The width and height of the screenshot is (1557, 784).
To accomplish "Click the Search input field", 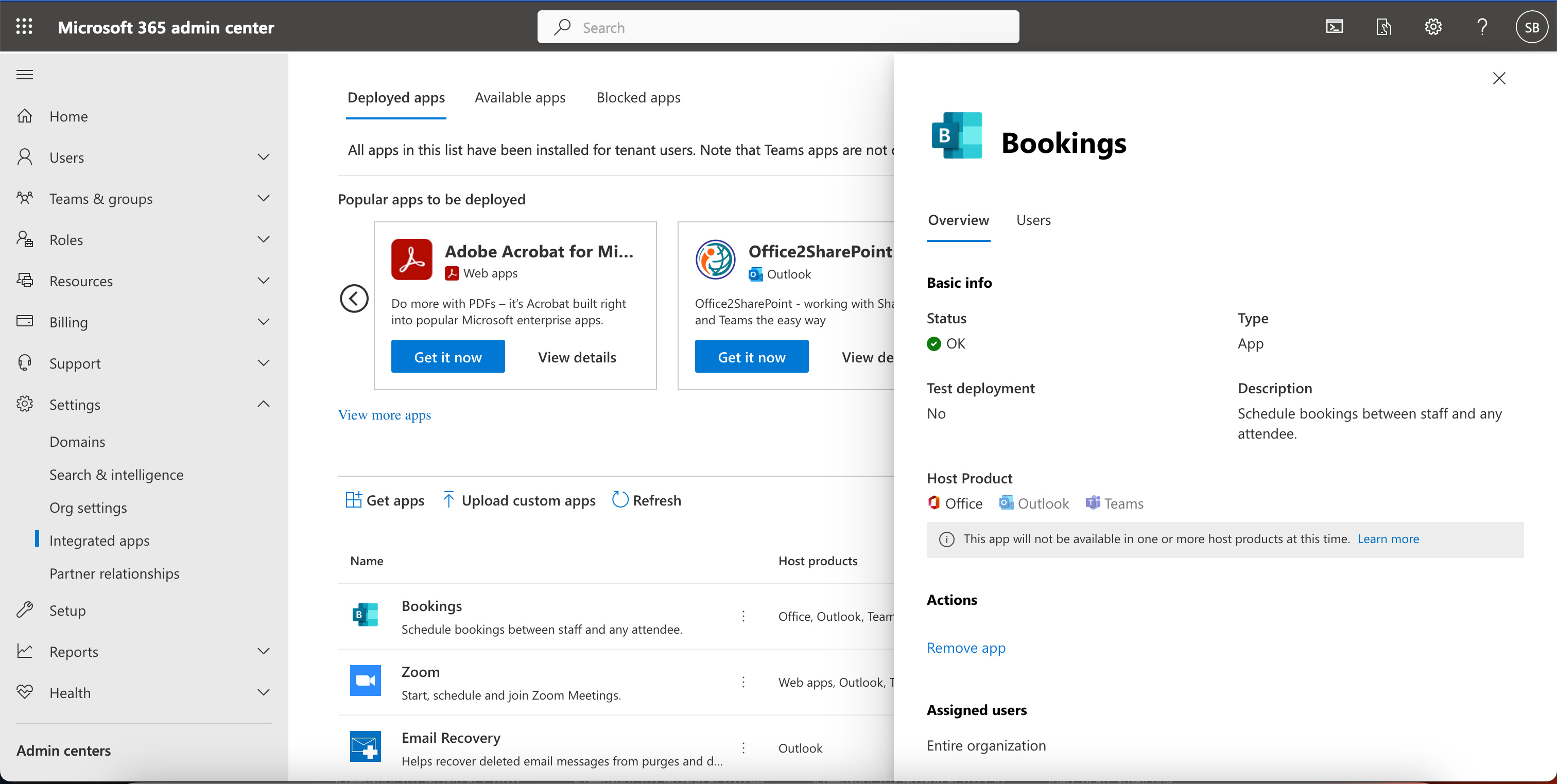I will pyautogui.click(x=778, y=27).
